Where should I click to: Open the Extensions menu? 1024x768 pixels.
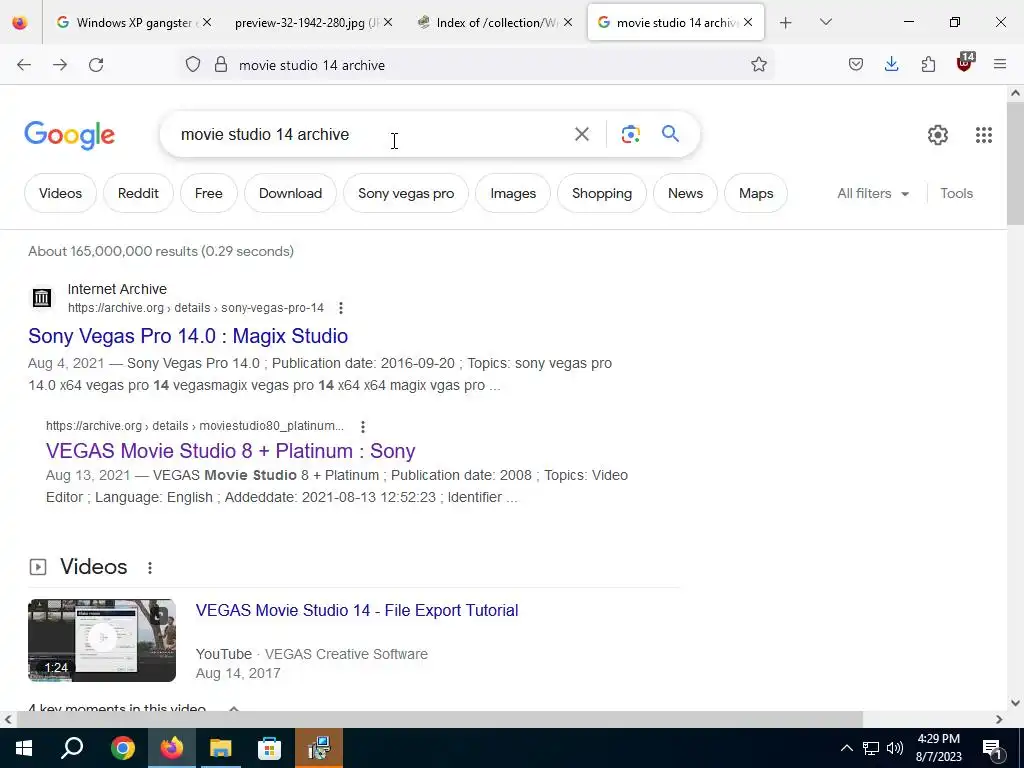[928, 65]
